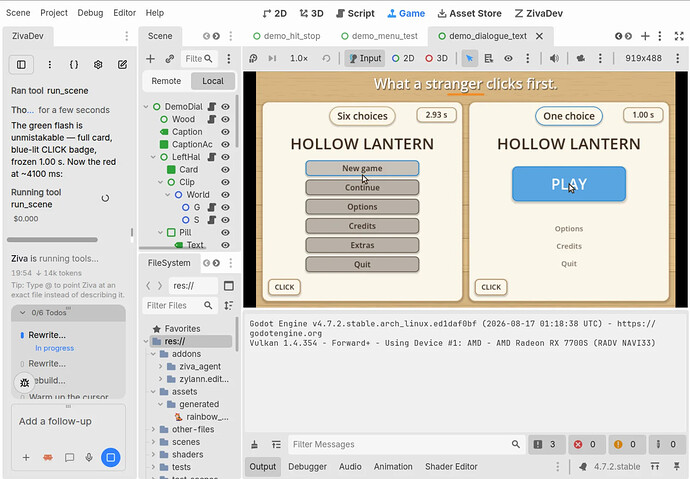This screenshot has height=479, width=690.
Task: Toggle the errors filter in Output panel
Action: click(x=587, y=444)
